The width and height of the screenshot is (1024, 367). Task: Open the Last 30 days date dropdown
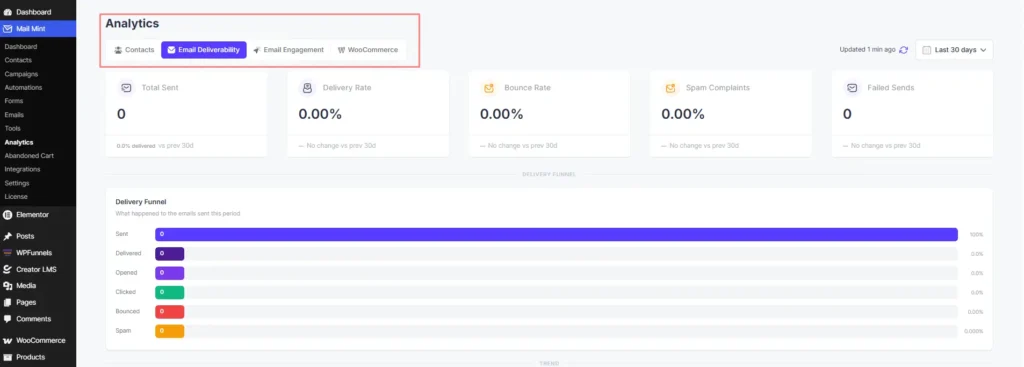coord(954,50)
